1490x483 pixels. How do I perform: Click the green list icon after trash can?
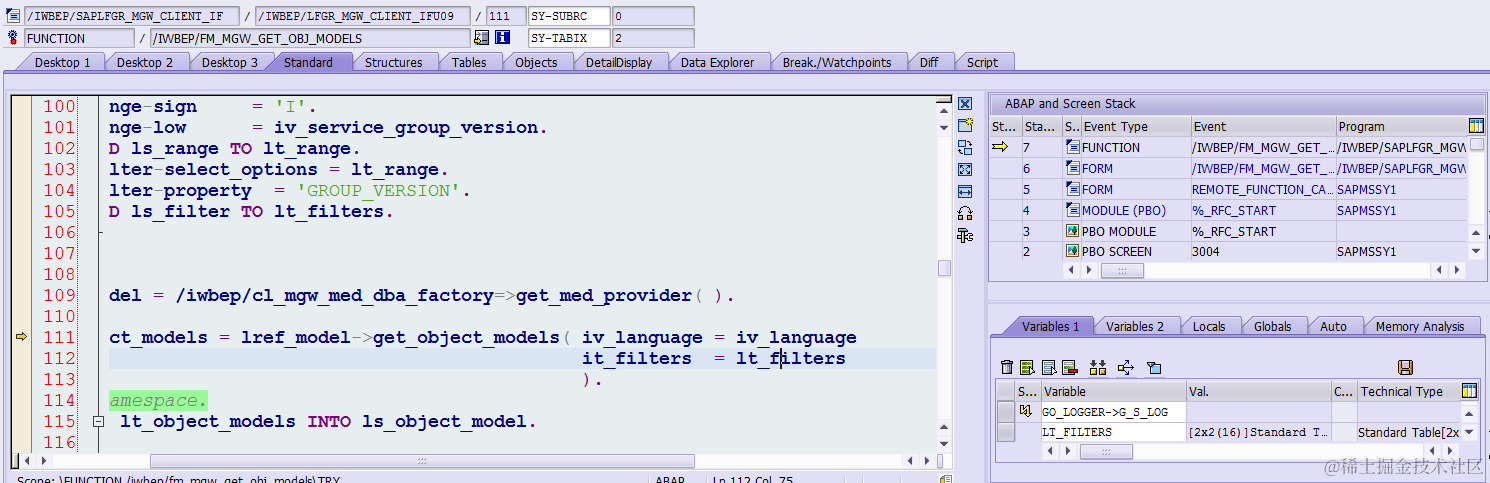coord(1027,368)
